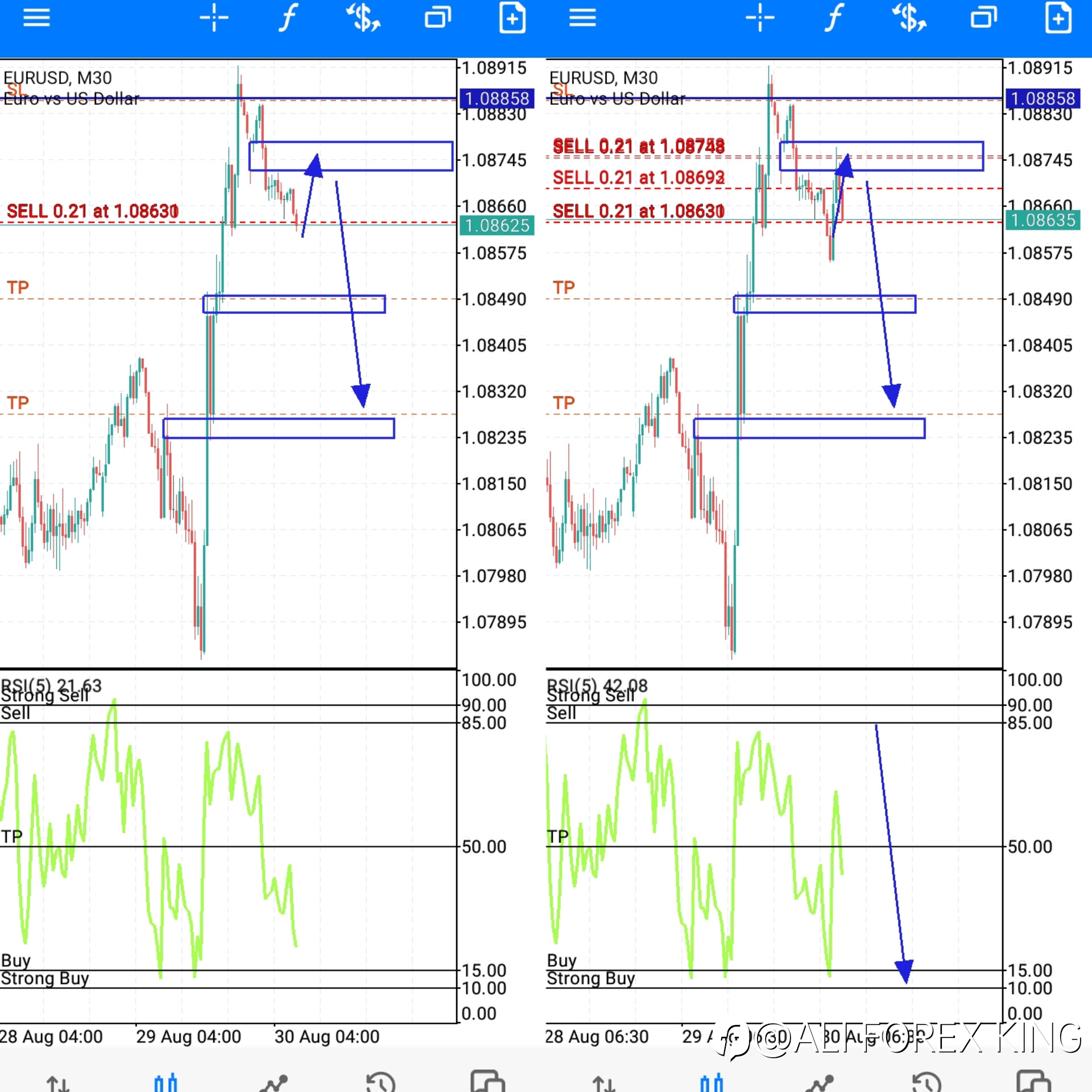Screen dimensions: 1092x1092
Task: Tap current price tag 1.08625 left chart
Action: (x=497, y=225)
